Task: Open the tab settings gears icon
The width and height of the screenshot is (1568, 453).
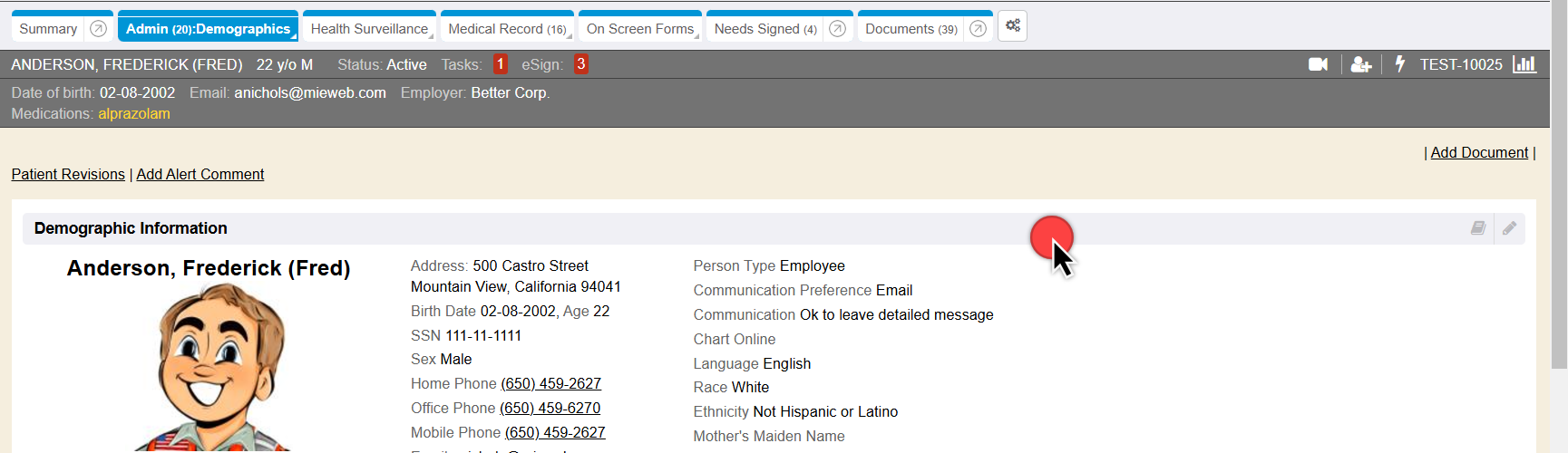Action: 1013,26
